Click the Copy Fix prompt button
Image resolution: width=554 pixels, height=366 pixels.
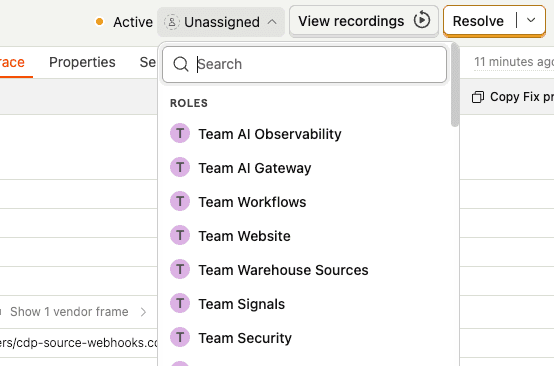tap(513, 97)
